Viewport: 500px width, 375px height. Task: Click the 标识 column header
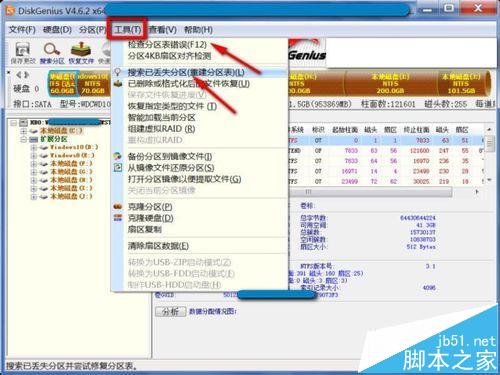tap(318, 130)
